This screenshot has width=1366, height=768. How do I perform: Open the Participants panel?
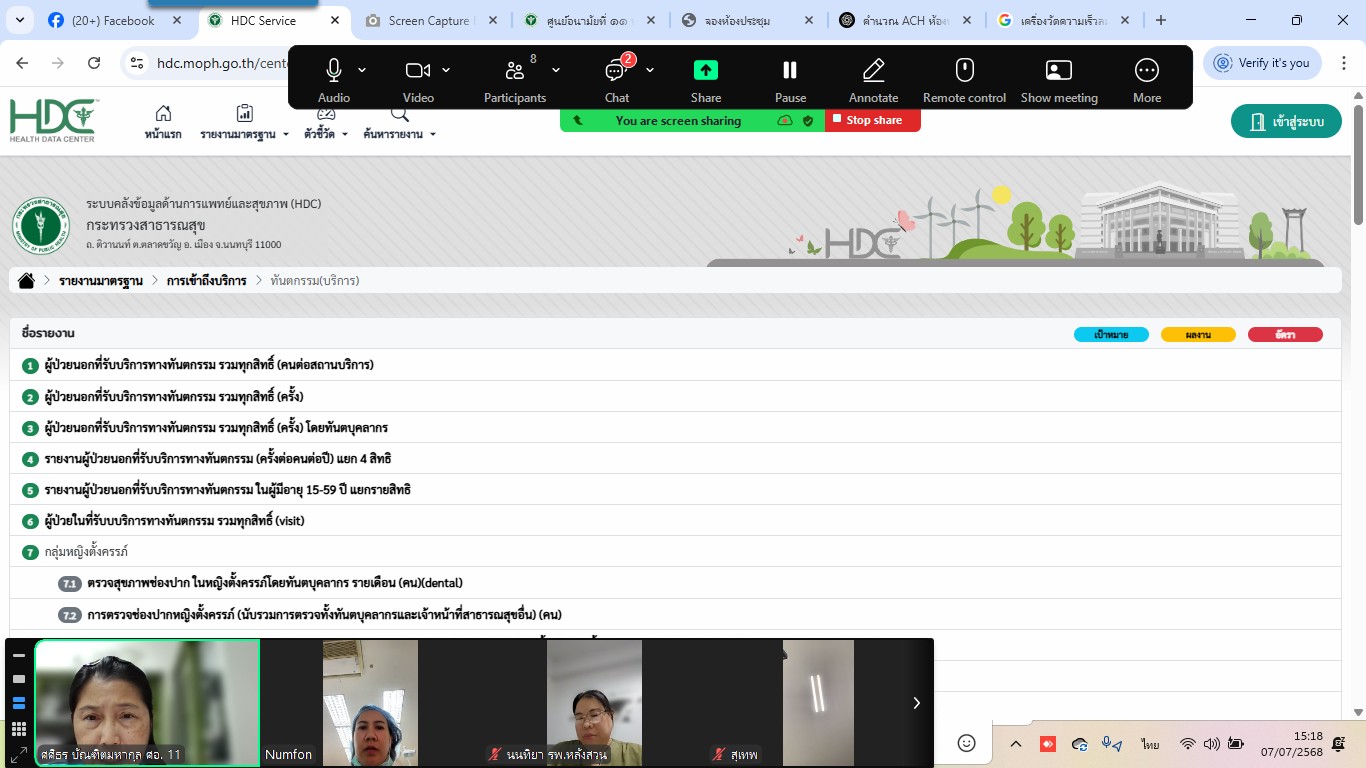tap(515, 70)
